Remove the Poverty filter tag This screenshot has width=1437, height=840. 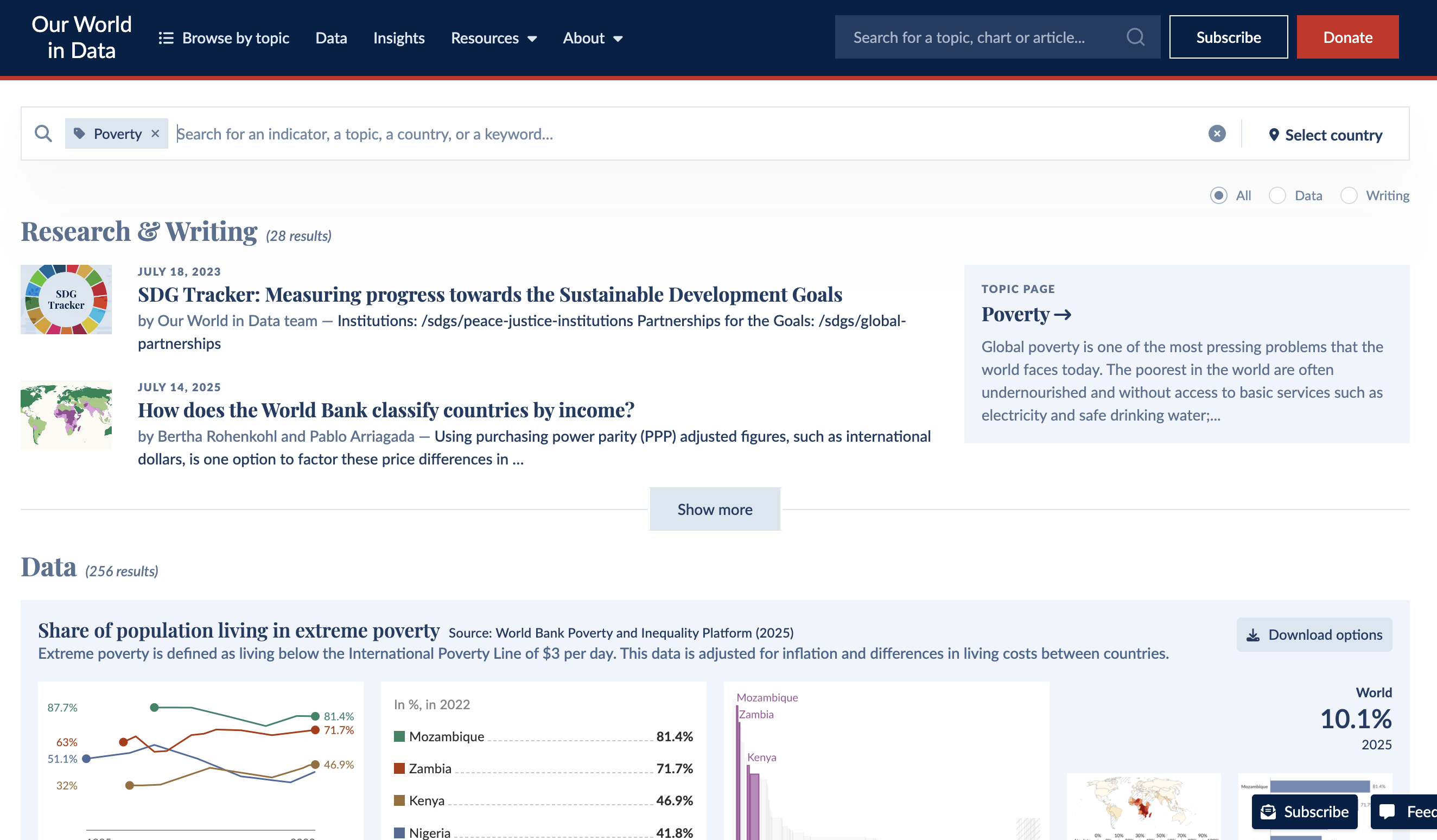(155, 133)
